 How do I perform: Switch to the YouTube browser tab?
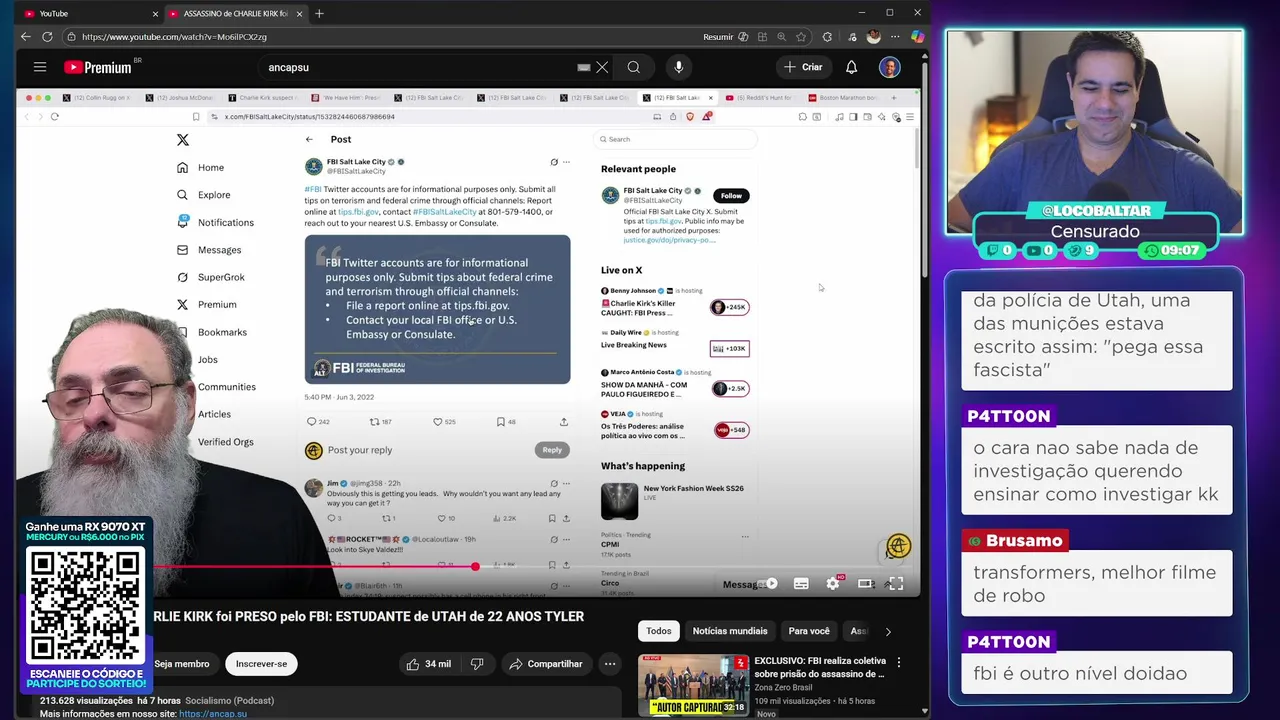point(90,14)
